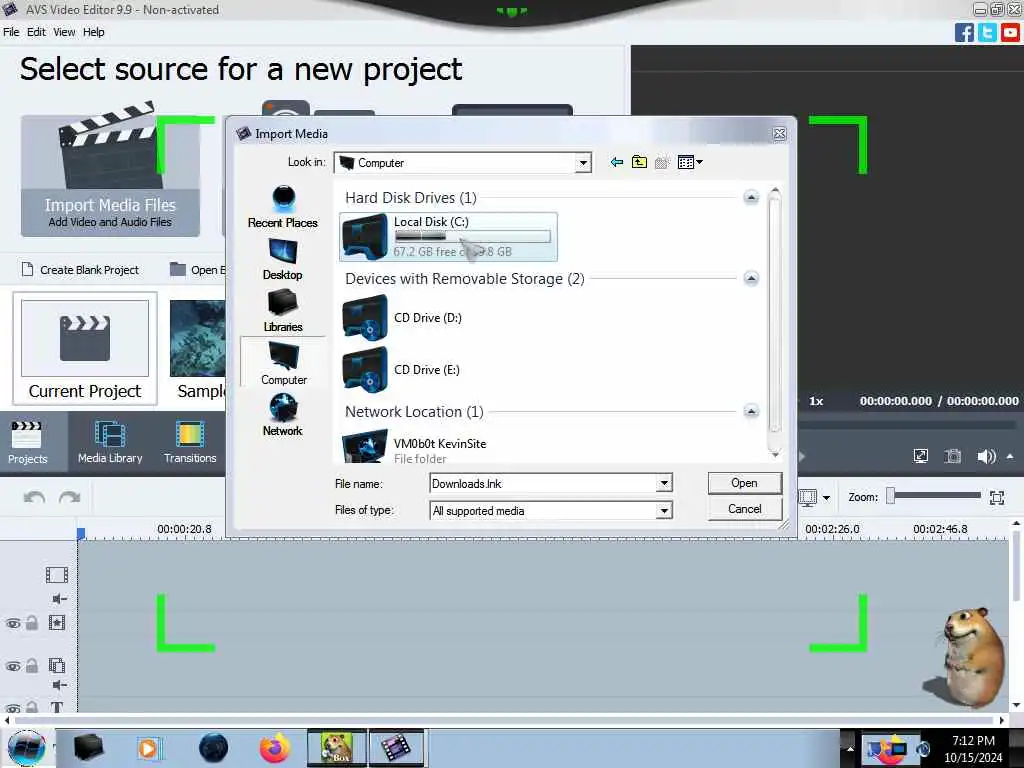Open the media player taskbar icon

(x=149, y=748)
